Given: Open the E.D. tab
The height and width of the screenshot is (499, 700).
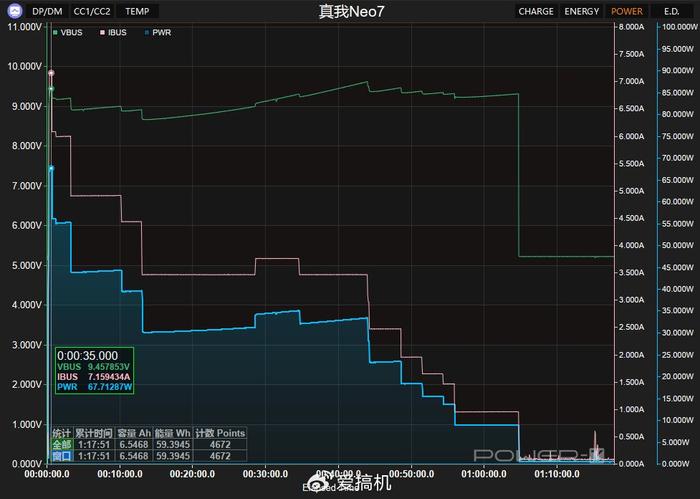Looking at the screenshot, I should [x=671, y=11].
